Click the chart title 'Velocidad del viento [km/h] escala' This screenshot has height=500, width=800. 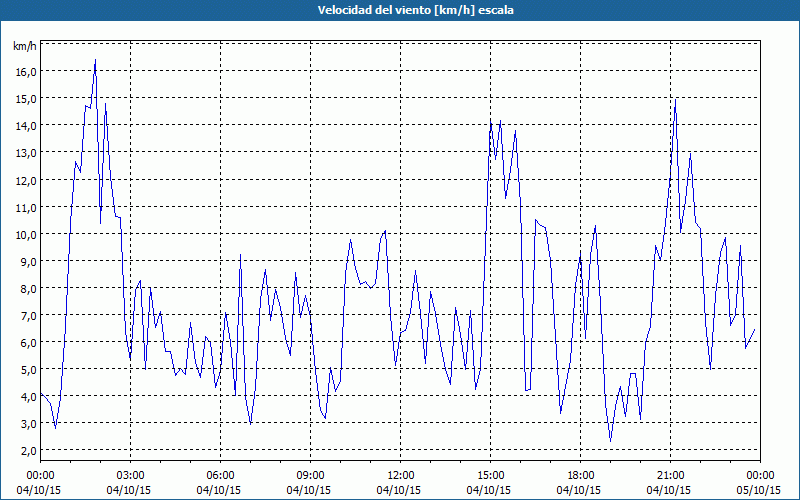pyautogui.click(x=415, y=10)
